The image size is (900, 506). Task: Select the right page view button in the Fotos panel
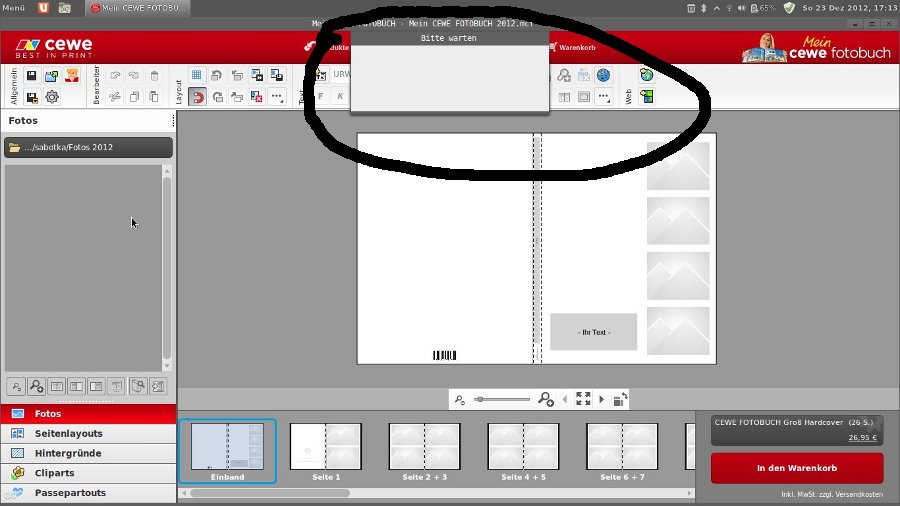point(96,387)
